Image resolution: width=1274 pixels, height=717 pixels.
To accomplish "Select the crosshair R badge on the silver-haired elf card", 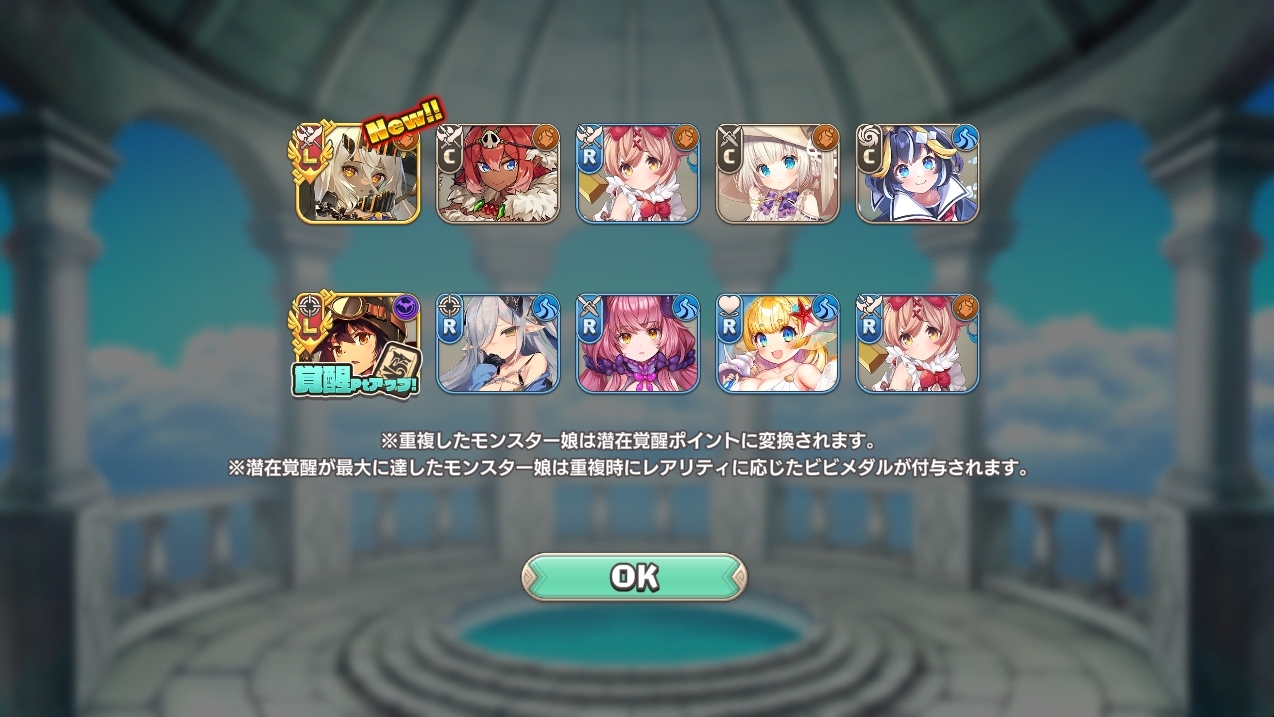I will 450,318.
